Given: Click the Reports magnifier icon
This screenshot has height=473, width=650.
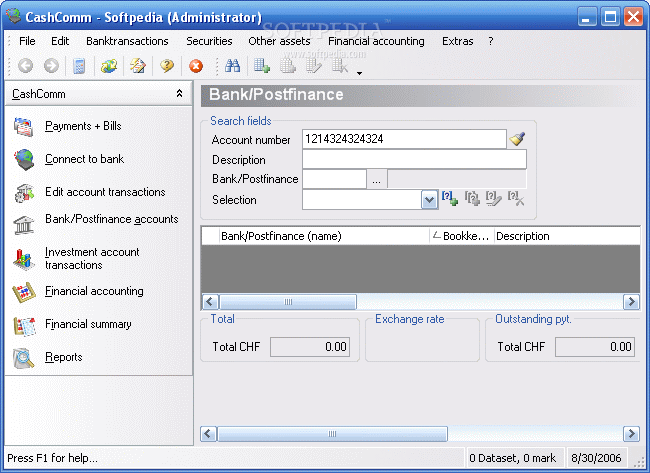Looking at the screenshot, I should click(24, 358).
